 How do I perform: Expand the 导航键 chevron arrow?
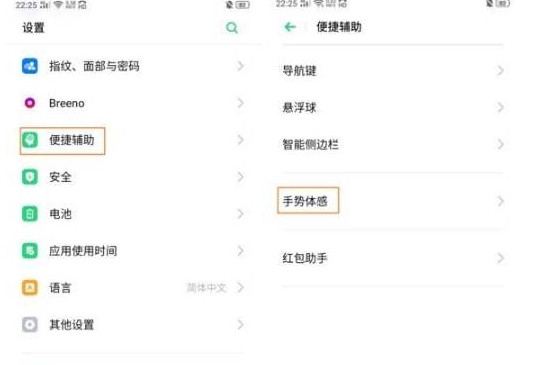pos(501,70)
